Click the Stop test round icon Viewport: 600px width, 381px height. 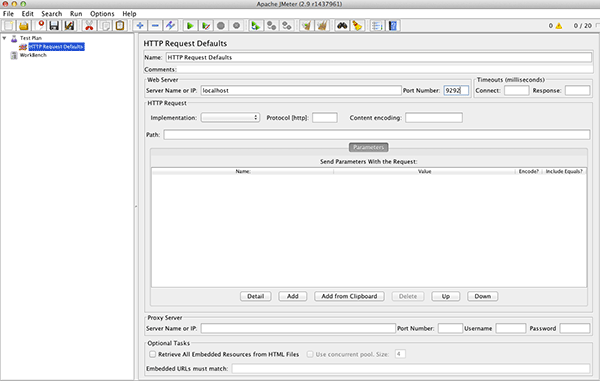pyautogui.click(x=221, y=26)
